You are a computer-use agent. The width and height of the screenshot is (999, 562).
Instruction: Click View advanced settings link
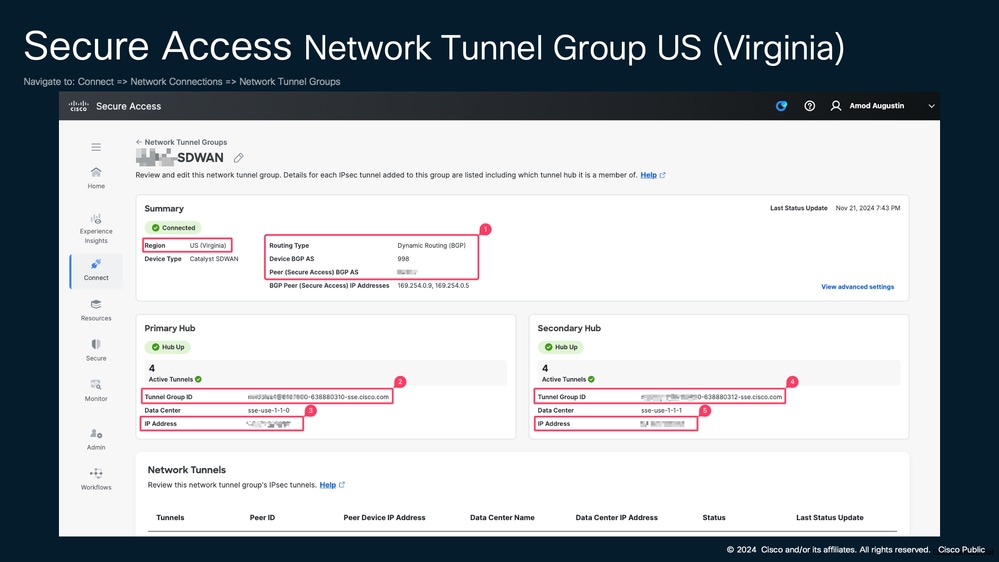[857, 287]
